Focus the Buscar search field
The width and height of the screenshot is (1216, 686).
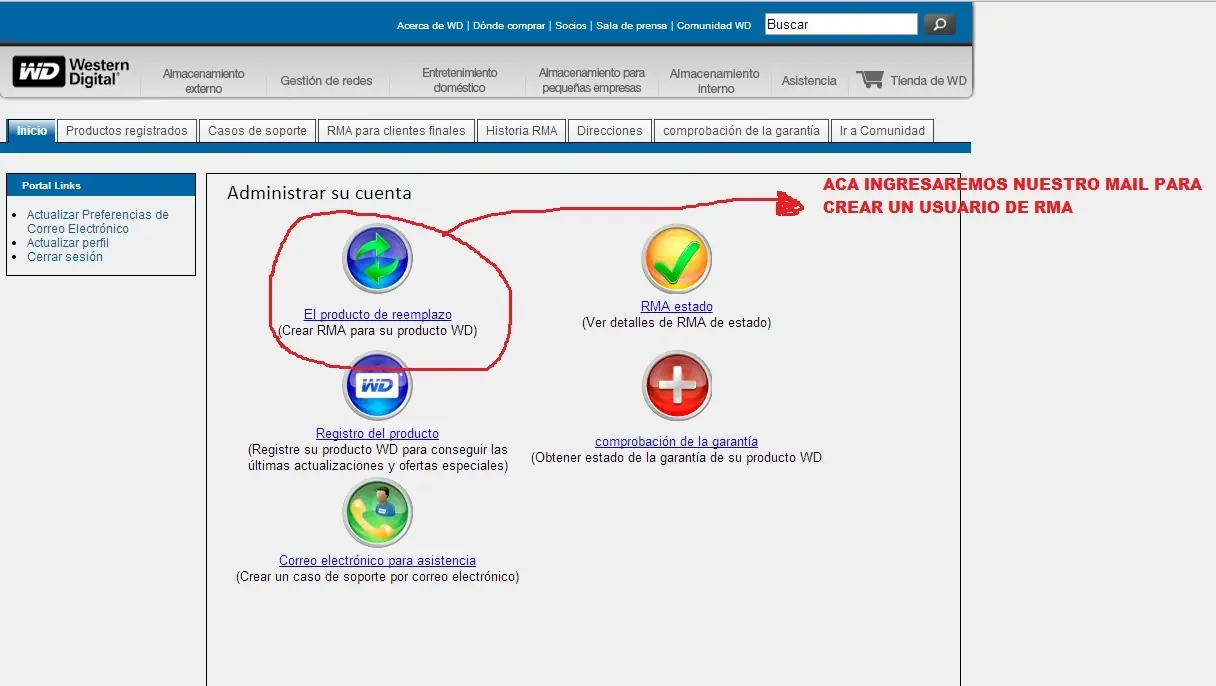(x=841, y=24)
